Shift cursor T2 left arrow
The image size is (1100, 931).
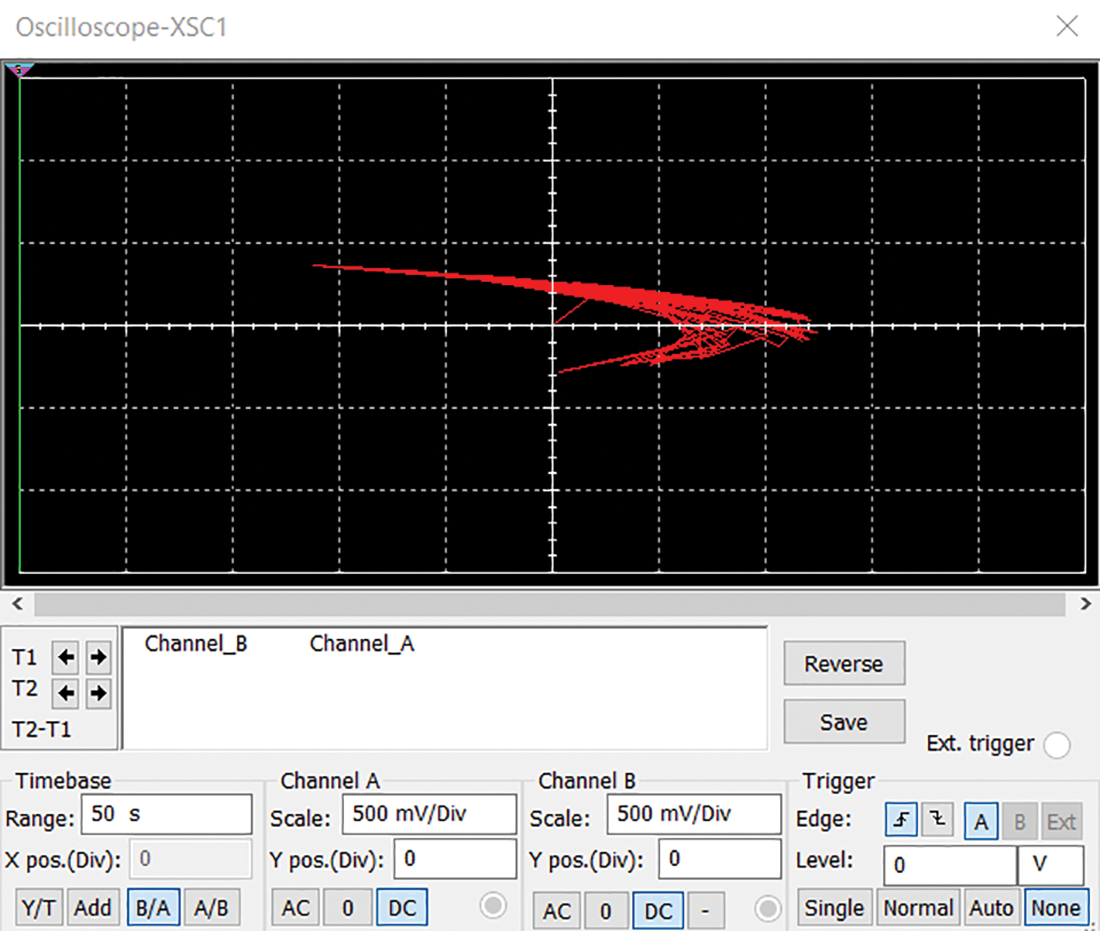click(66, 692)
